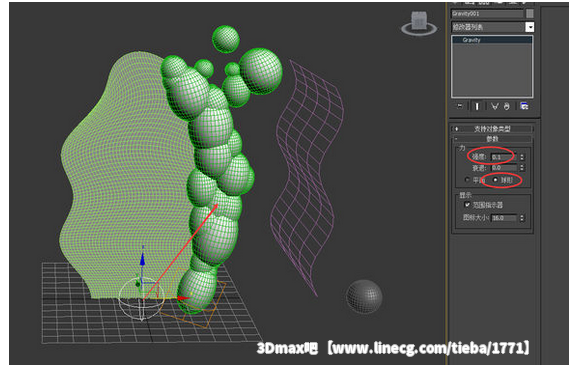The image size is (569, 367).
Task: Toggle Show End Result under the modifier stack
Action: pyautogui.click(x=477, y=106)
